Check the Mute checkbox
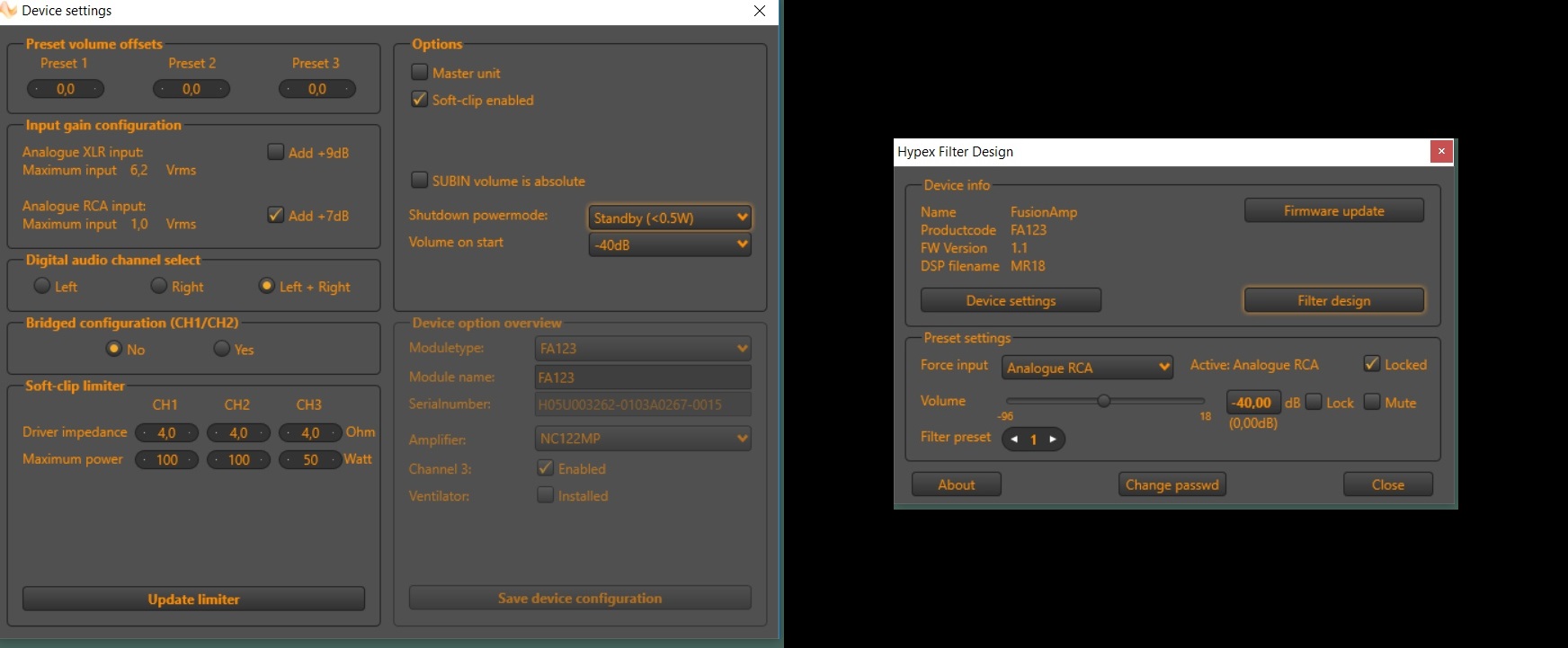1568x648 pixels. point(1372,402)
